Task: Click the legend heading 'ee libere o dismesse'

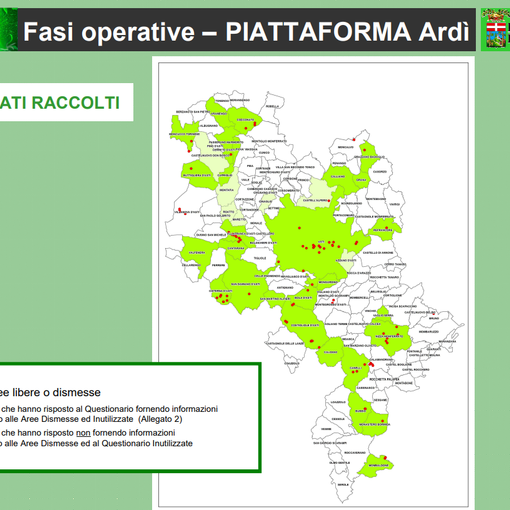Action: pyautogui.click(x=50, y=392)
